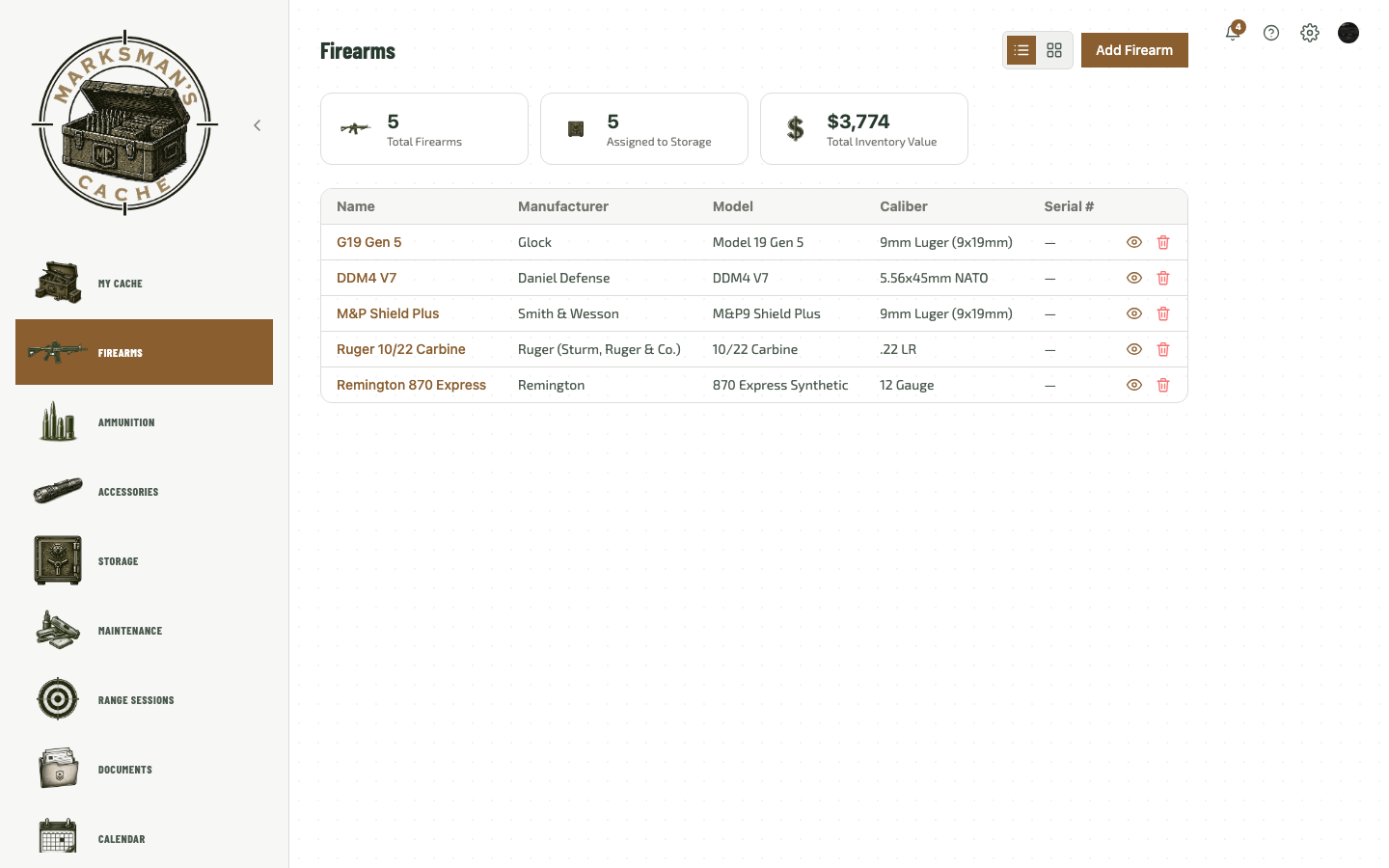Screen dimensions: 1389x868
Task: Click dollar icon in Total Inventory Value card
Action: (796, 128)
